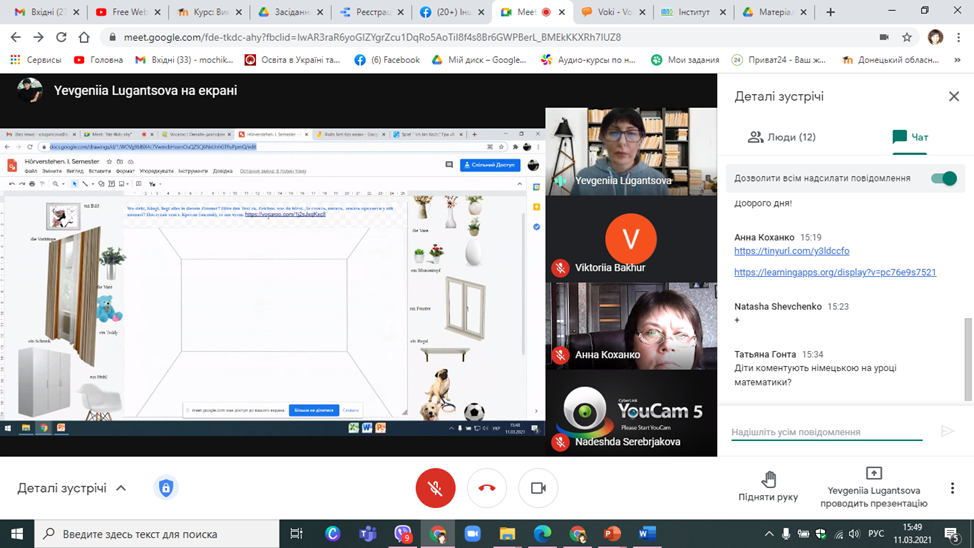Screen dimensions: 974x548
Task: Click the camera permission icon in address bar
Action: pos(884,37)
